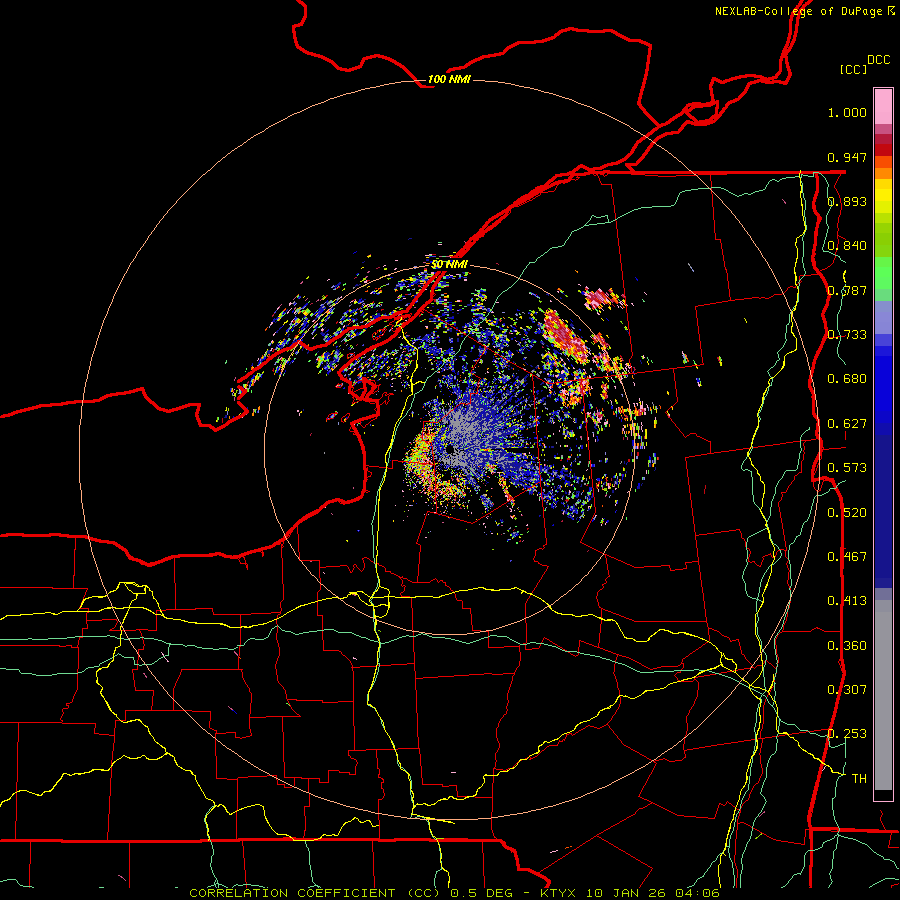Click the NEXLAB-College of DuPage watermark text
900x900 pixels.
(804, 11)
